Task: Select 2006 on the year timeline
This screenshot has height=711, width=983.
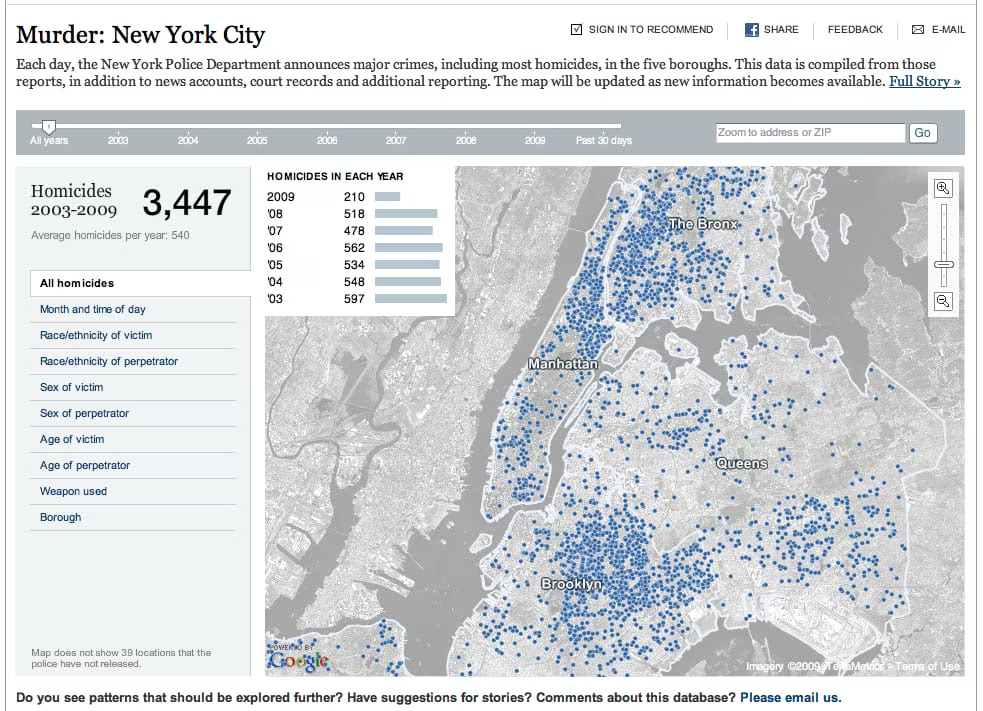Action: click(x=327, y=140)
